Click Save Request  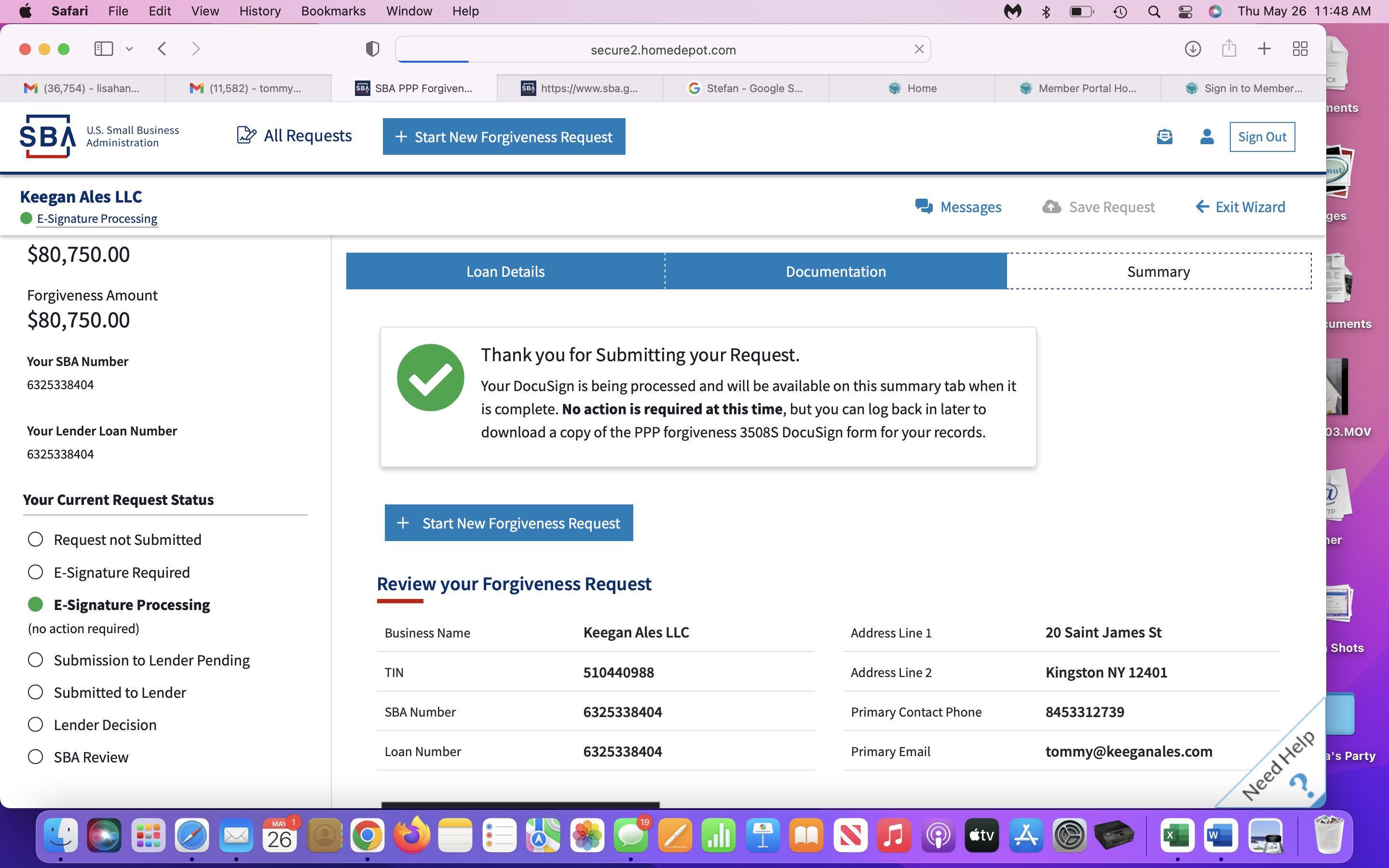coord(1098,207)
